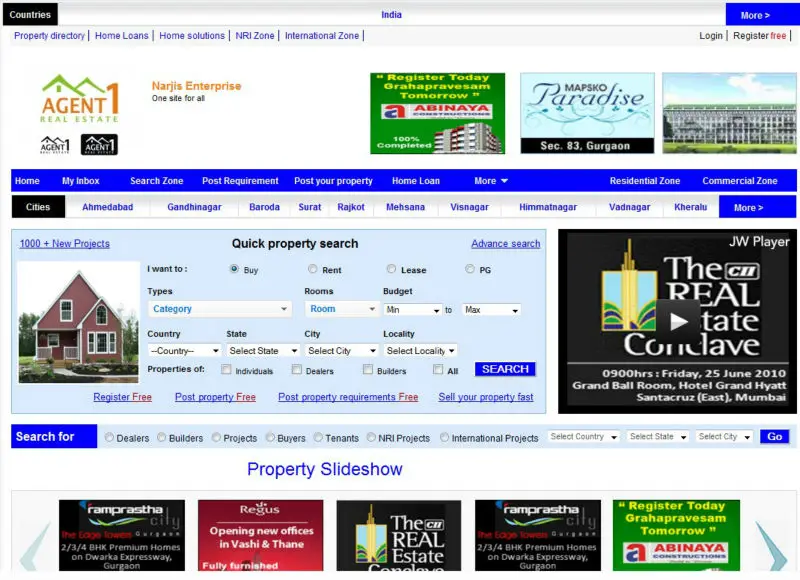Select Surat city tab
800x580 pixels.
point(310,207)
